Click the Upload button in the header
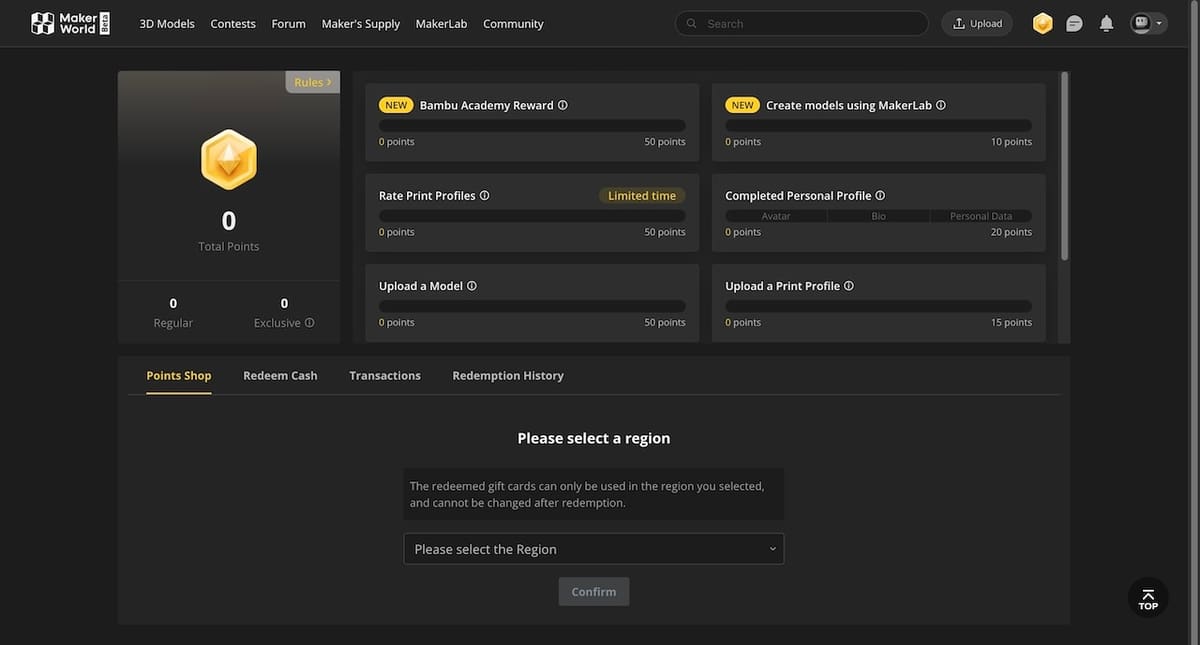 (x=977, y=23)
